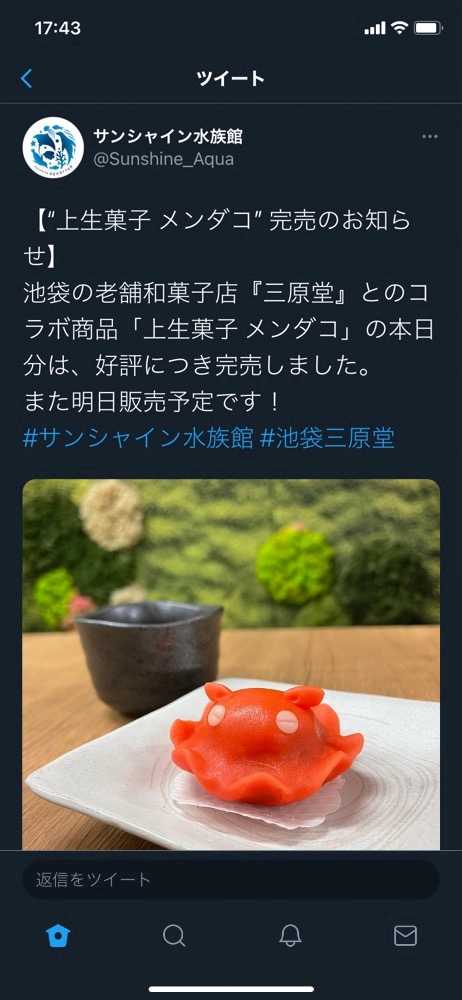Tap the @Sunshine_Aqua handle

tap(164, 159)
